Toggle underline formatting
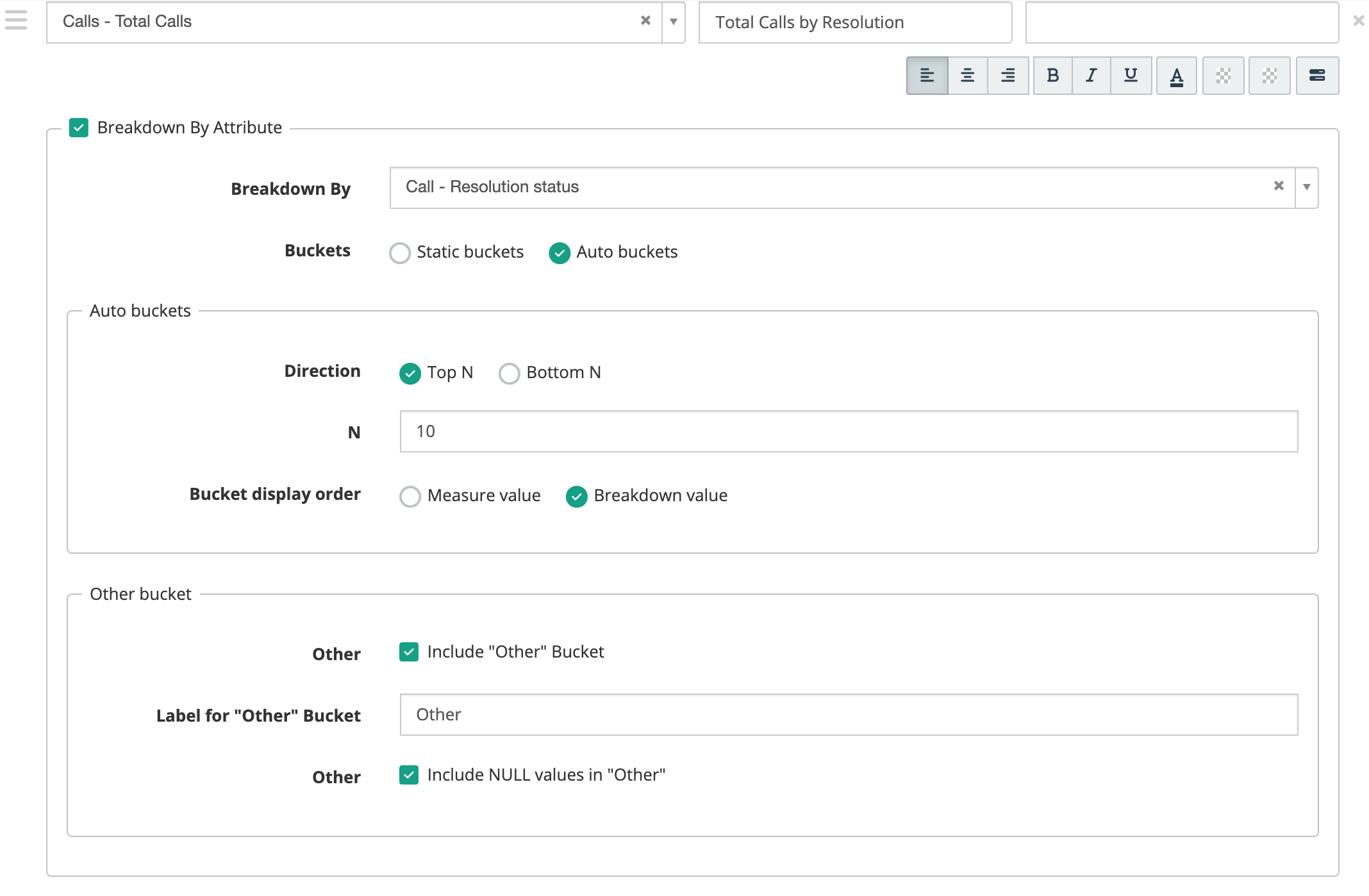 tap(1131, 76)
